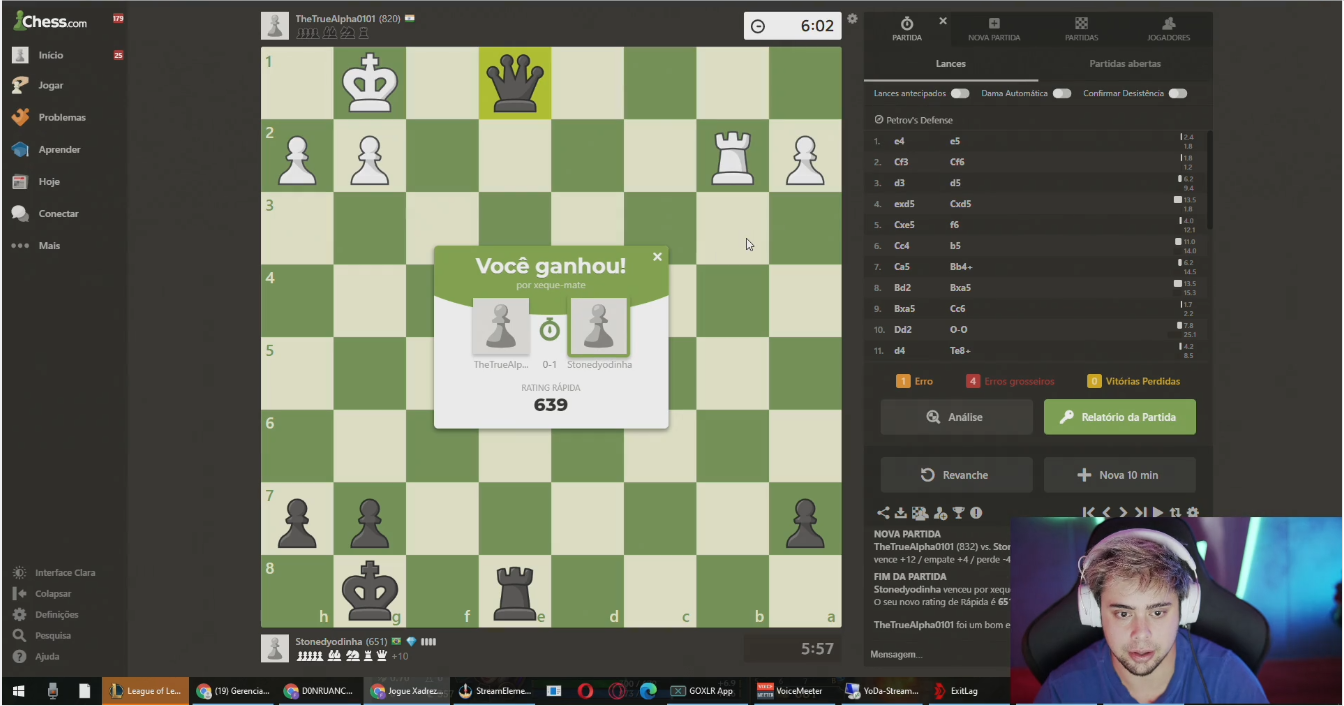Close the Você ganhou popup
This screenshot has height=706, width=1344.
point(657,257)
